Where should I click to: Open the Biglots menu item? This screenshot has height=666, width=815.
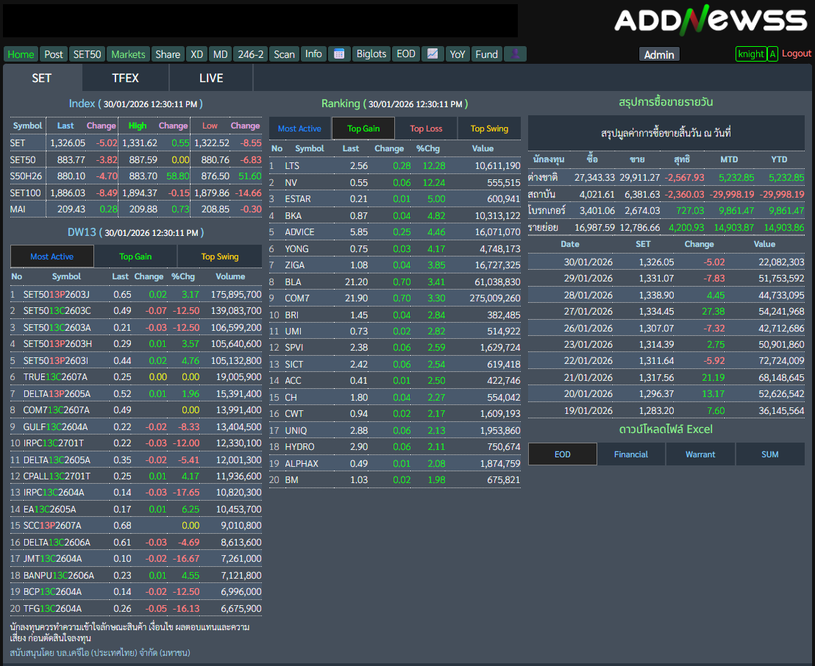372,54
